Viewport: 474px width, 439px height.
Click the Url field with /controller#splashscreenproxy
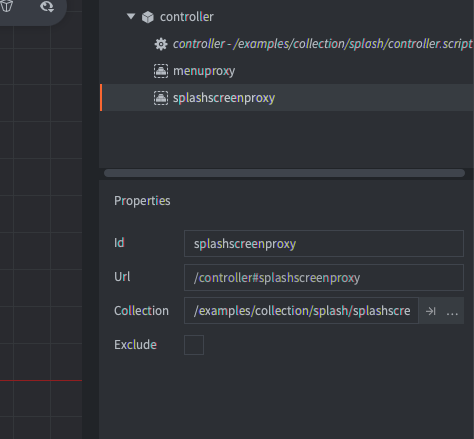324,278
